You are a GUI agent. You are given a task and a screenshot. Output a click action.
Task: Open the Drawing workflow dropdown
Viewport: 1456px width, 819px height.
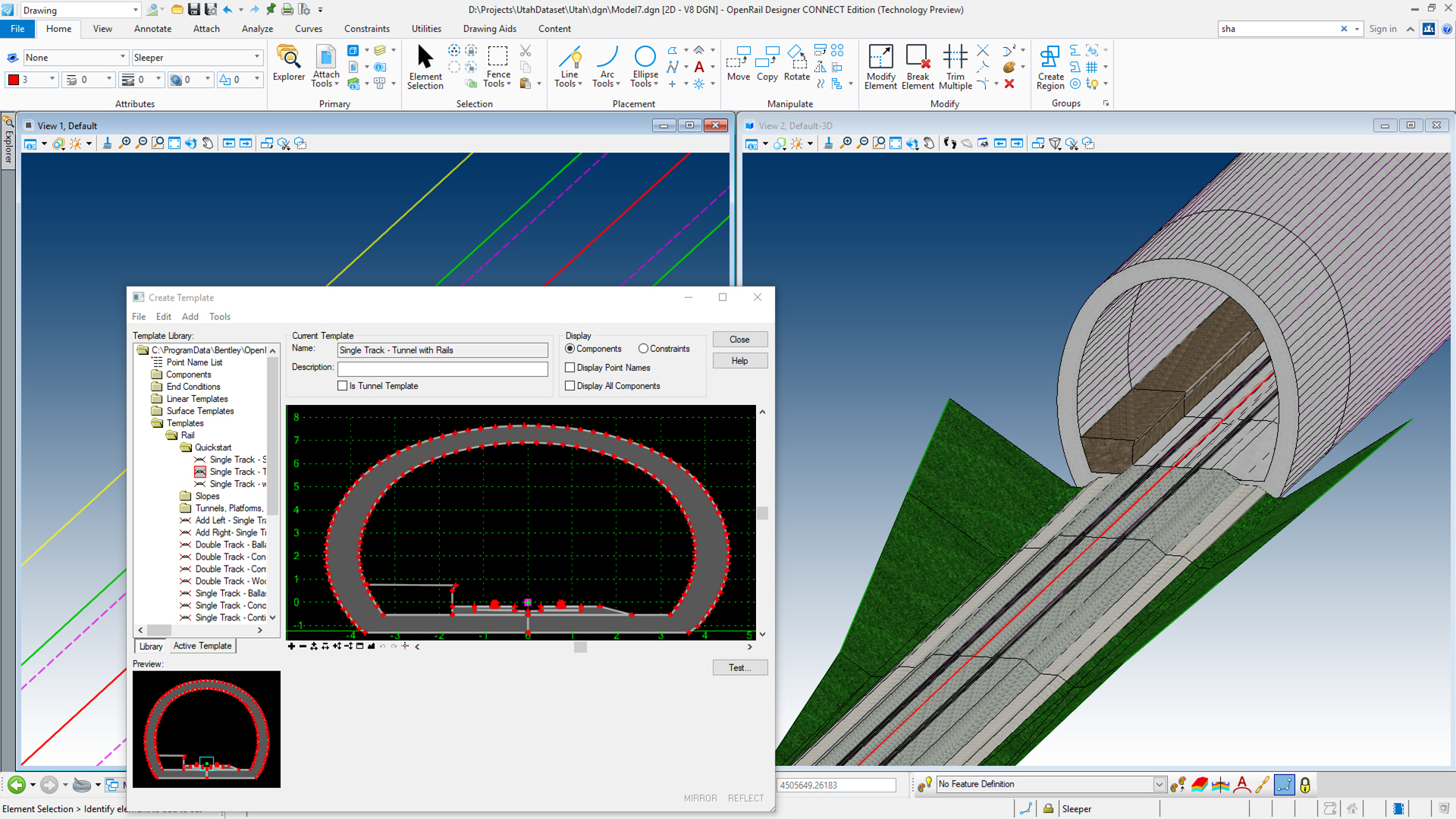click(x=136, y=10)
